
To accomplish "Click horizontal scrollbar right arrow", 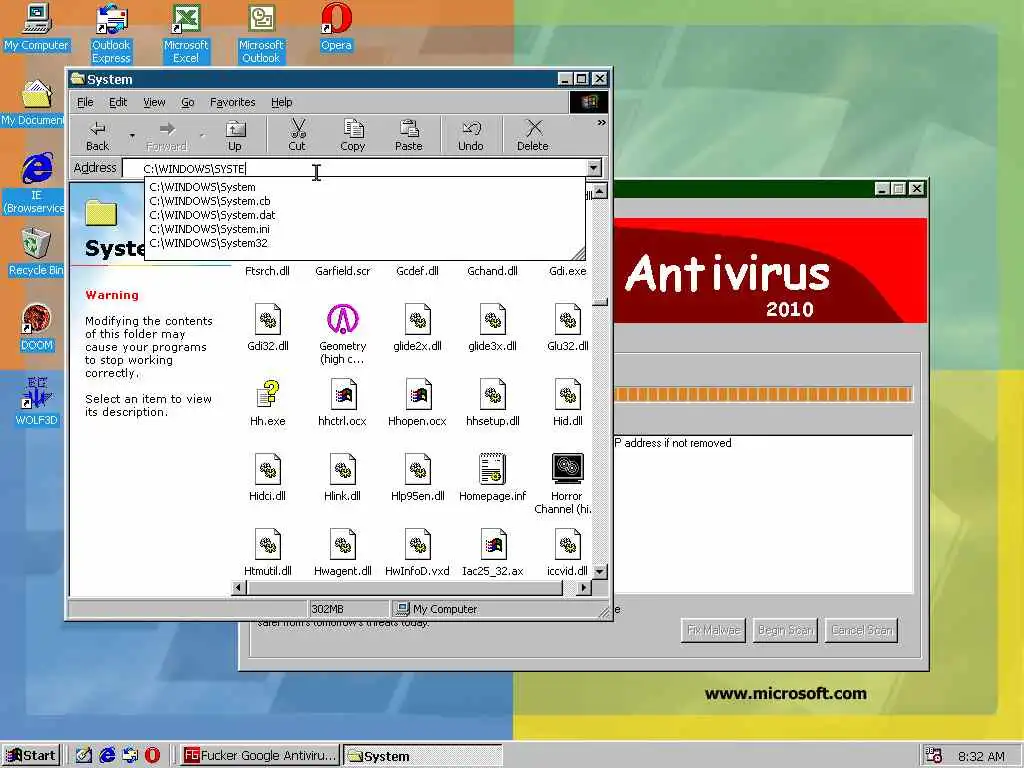I will pyautogui.click(x=584, y=588).
